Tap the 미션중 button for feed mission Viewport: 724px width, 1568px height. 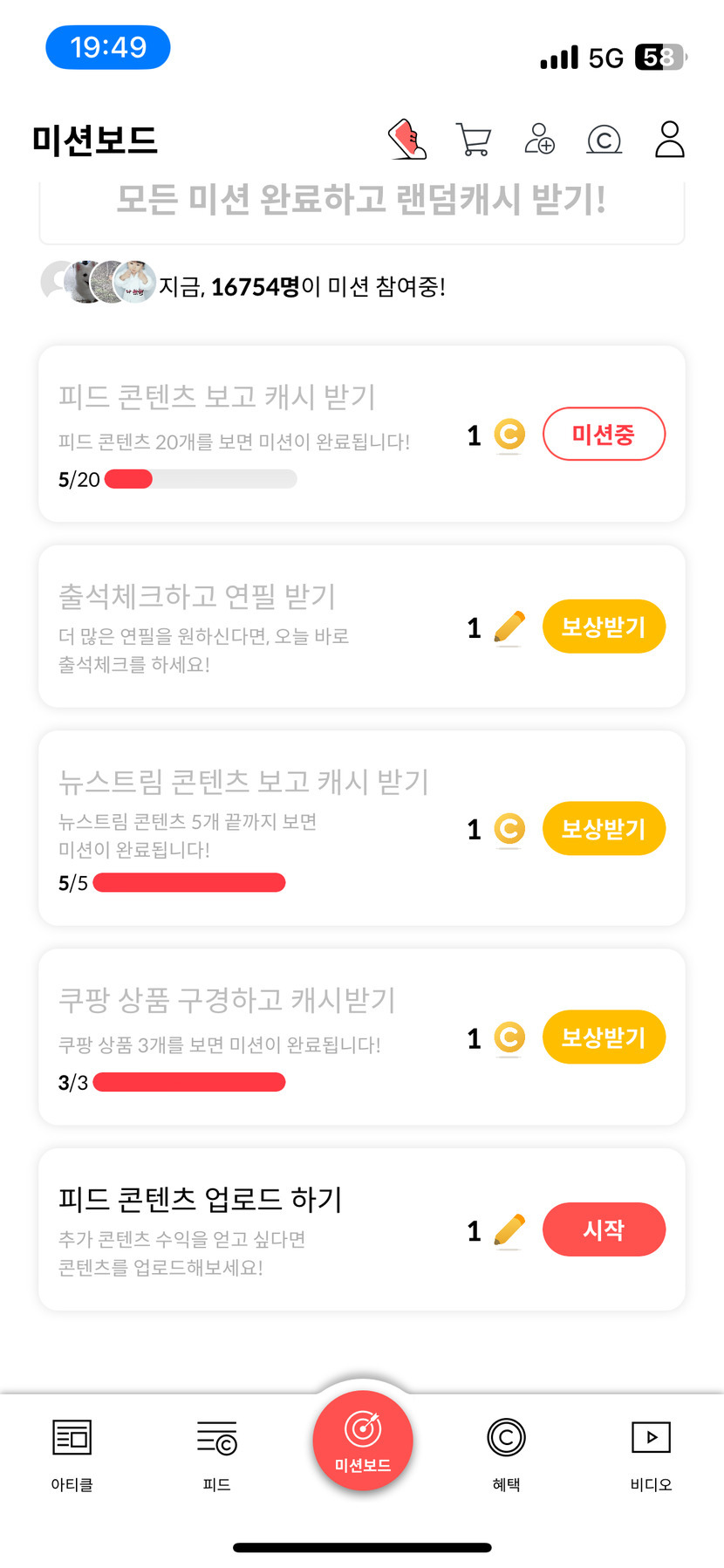604,434
